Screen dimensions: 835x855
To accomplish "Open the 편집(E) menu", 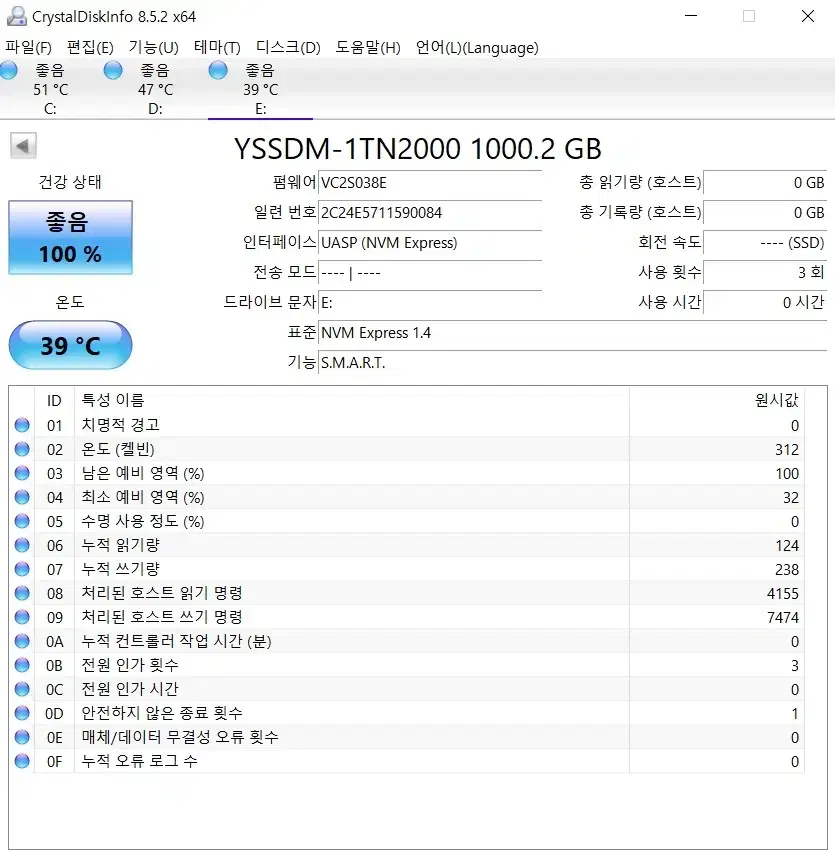I will (x=90, y=47).
